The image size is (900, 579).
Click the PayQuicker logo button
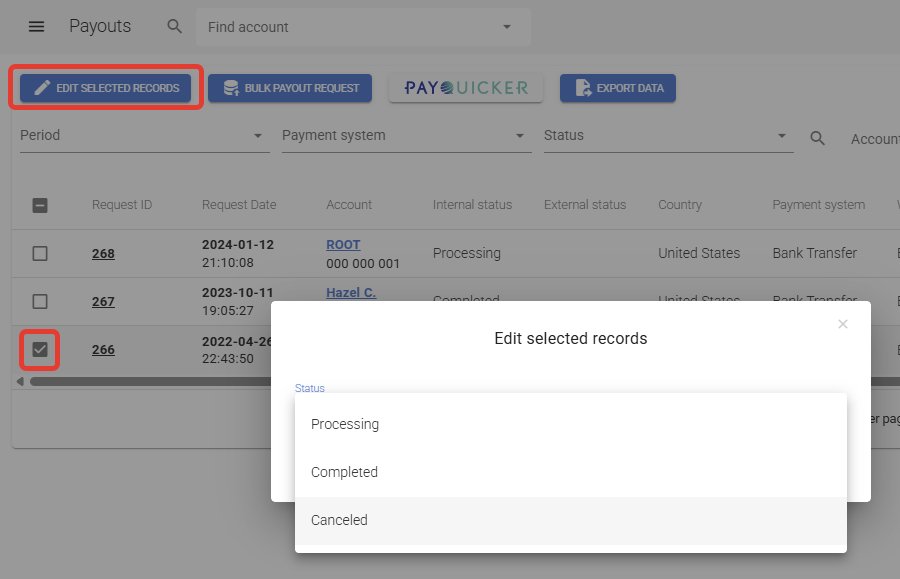(x=466, y=88)
